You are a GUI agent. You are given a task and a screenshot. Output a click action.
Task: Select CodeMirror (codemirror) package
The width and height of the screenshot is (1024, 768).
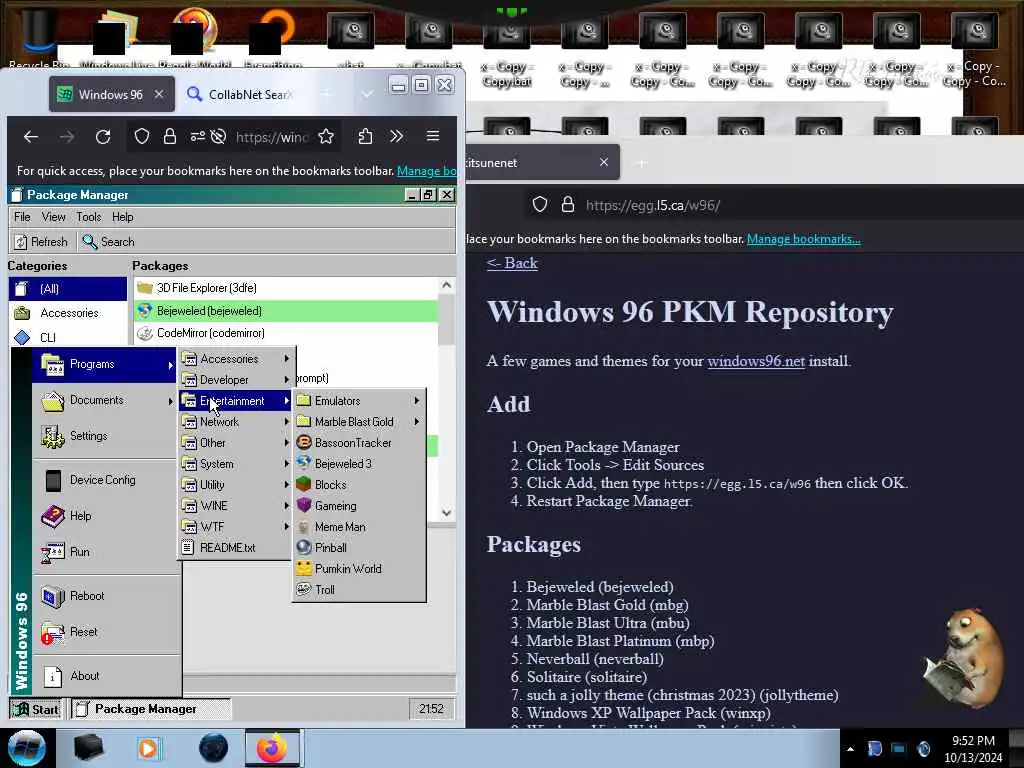(x=285, y=333)
